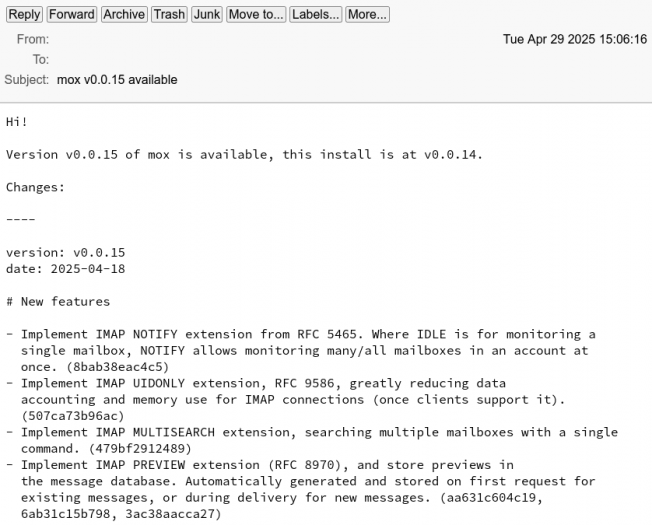Click commit hash 507ca73b96ac

73,416
